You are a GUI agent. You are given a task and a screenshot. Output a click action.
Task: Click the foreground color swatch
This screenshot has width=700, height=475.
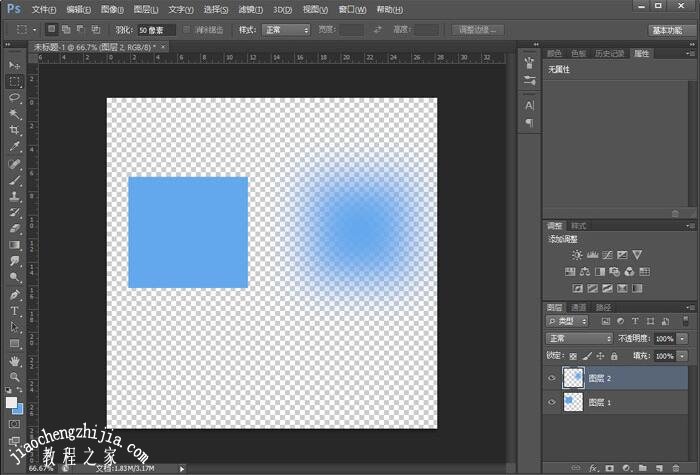[x=12, y=403]
